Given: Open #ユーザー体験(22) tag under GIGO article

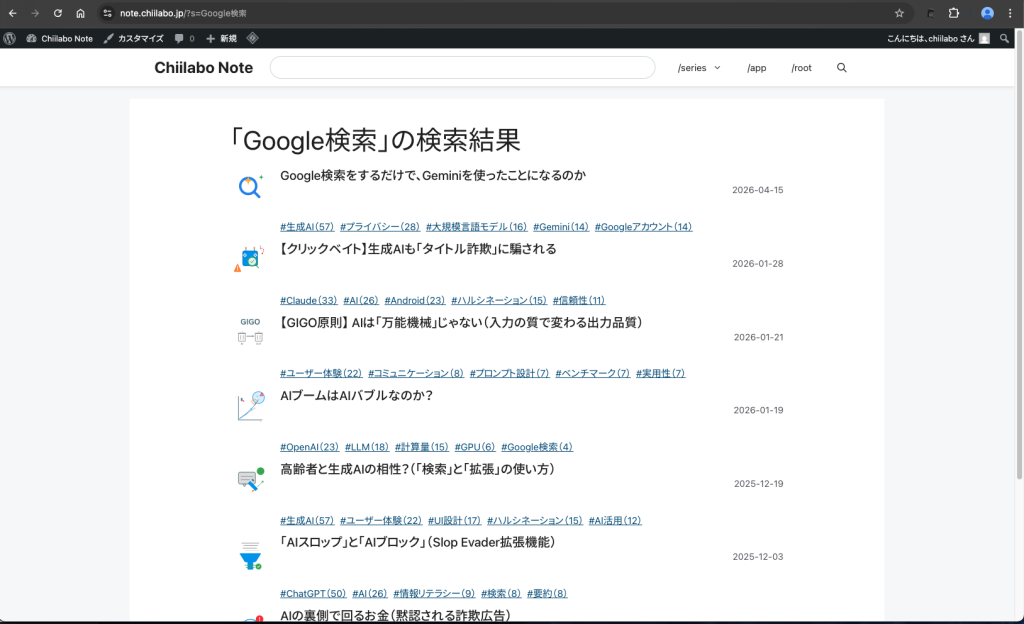Looking at the screenshot, I should tap(321, 374).
